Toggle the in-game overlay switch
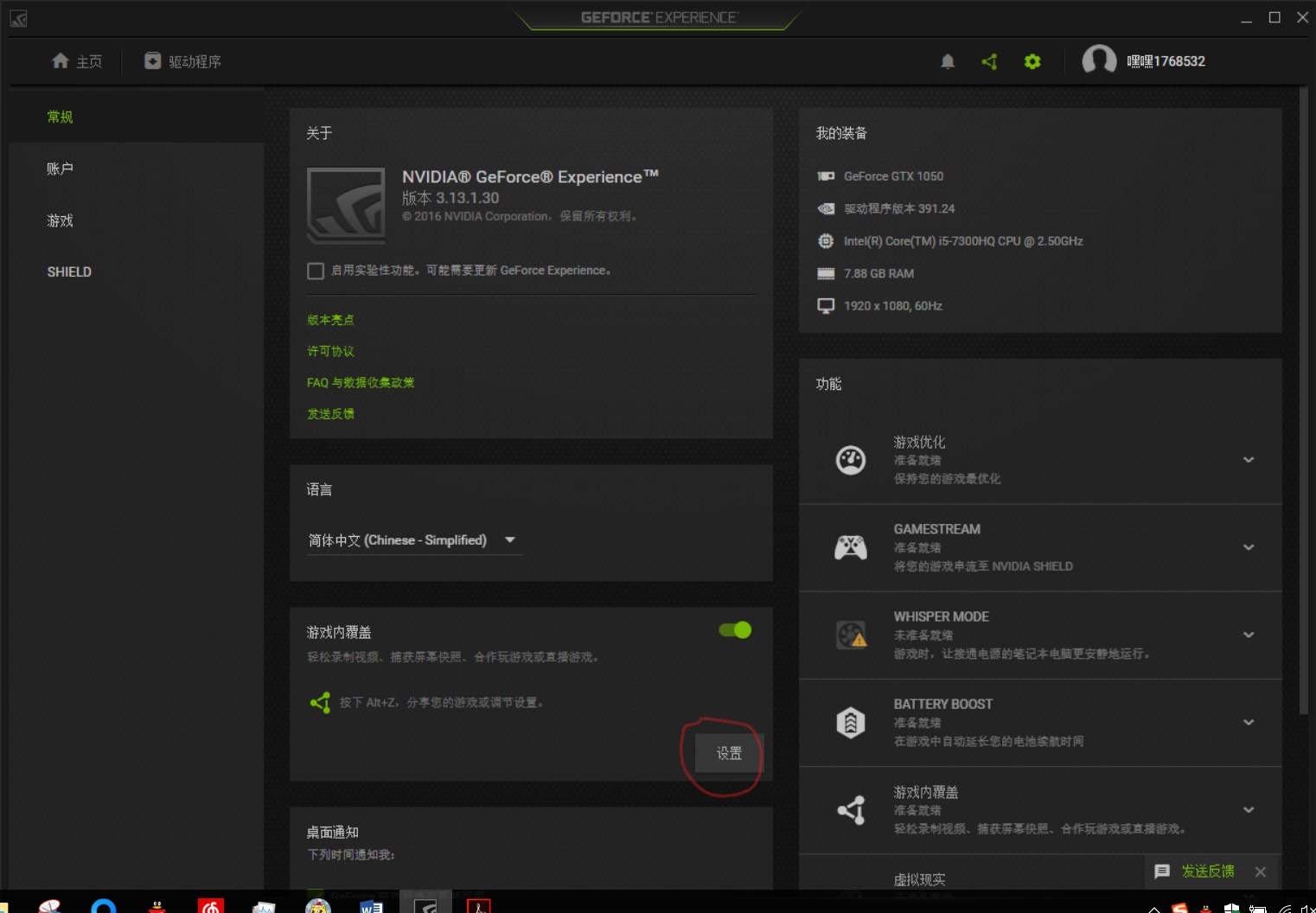The image size is (1316, 913). click(x=735, y=630)
